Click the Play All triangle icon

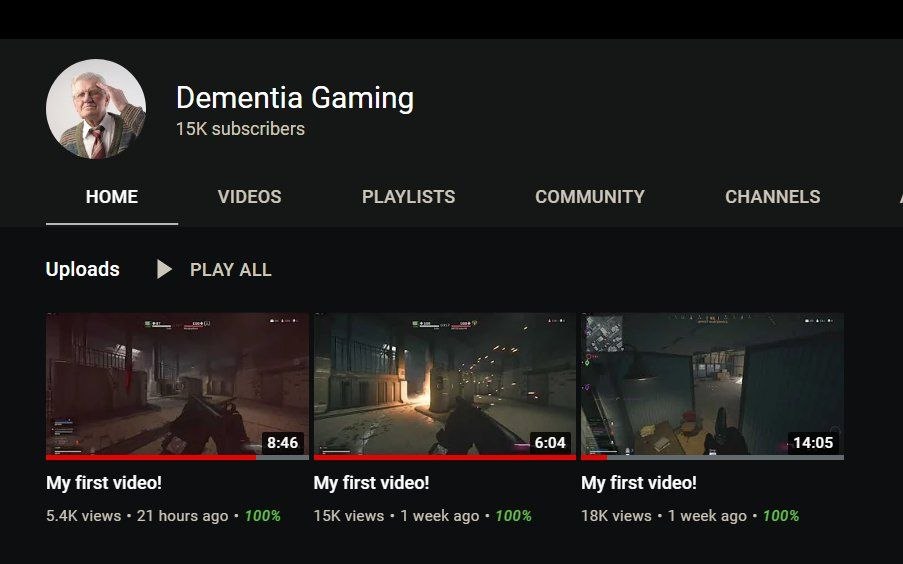pos(164,269)
